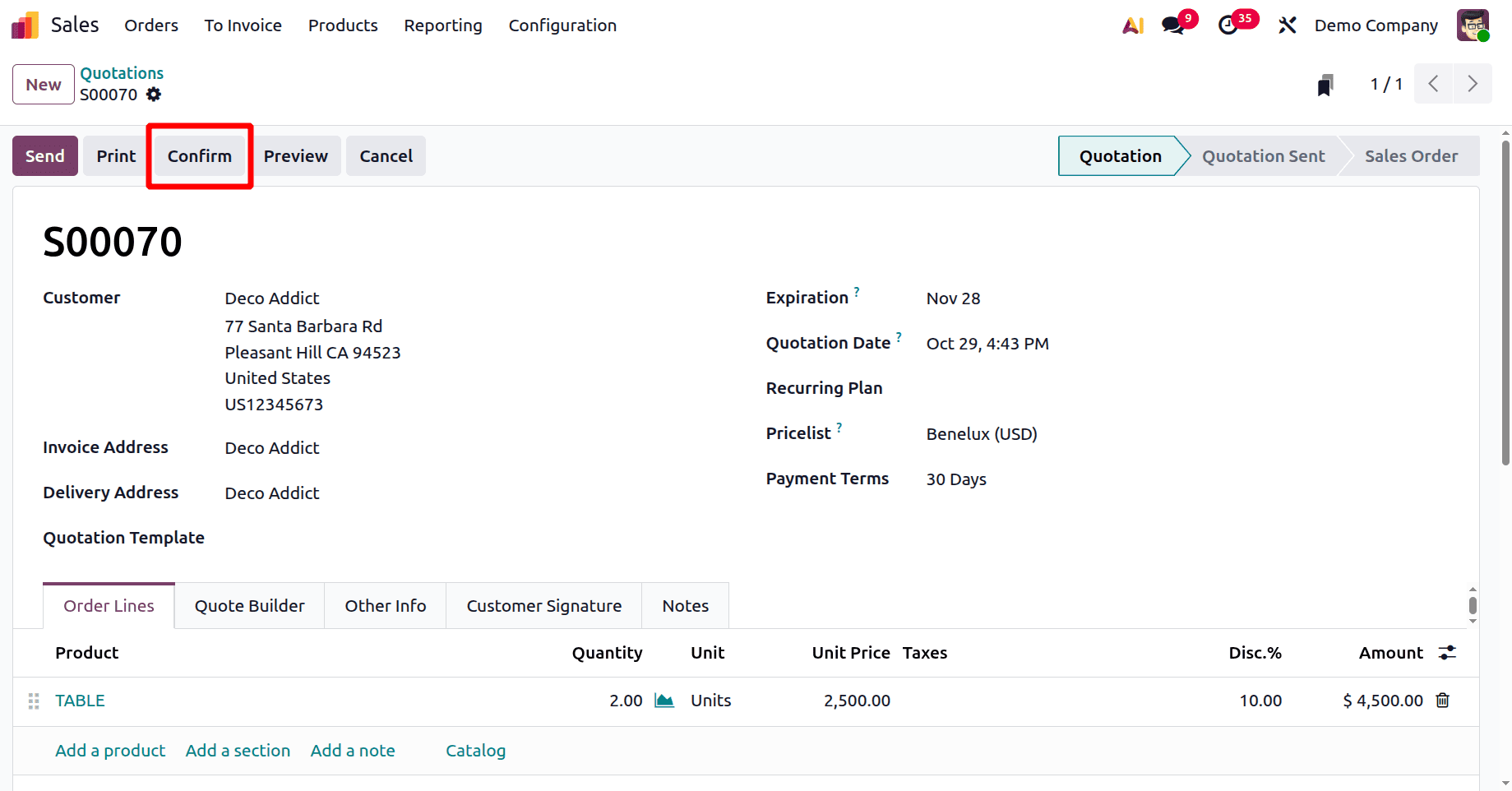
Task: Switch to the Other Info tab
Action: click(x=385, y=605)
